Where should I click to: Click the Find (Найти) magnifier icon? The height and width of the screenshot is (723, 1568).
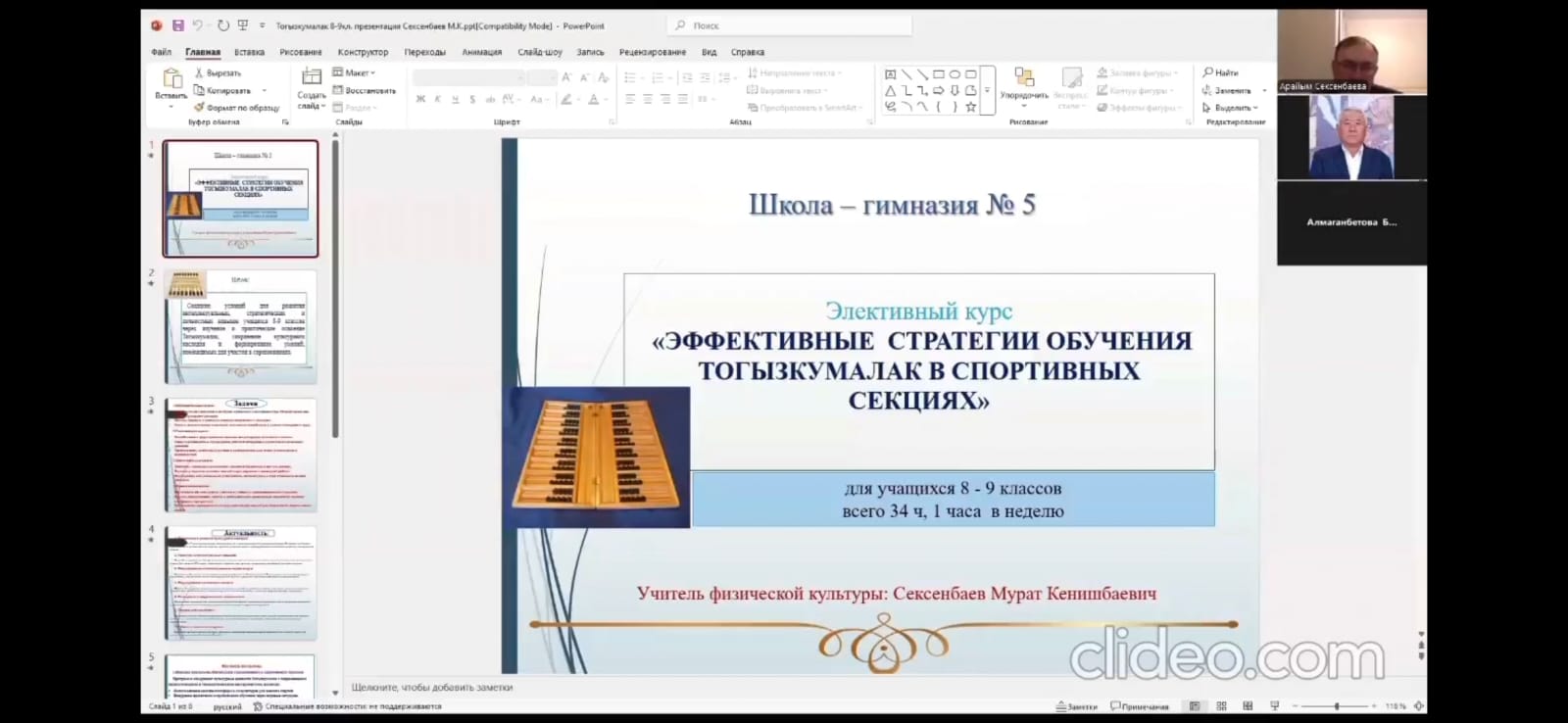pos(1208,72)
